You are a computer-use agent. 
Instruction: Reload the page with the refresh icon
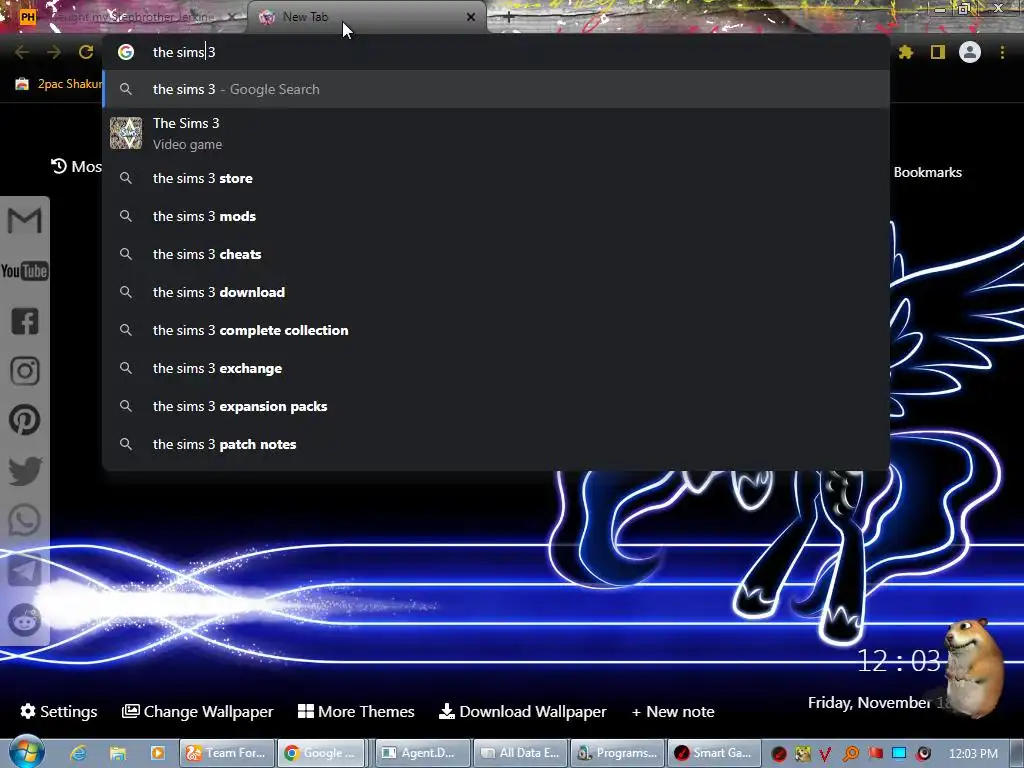[86, 52]
